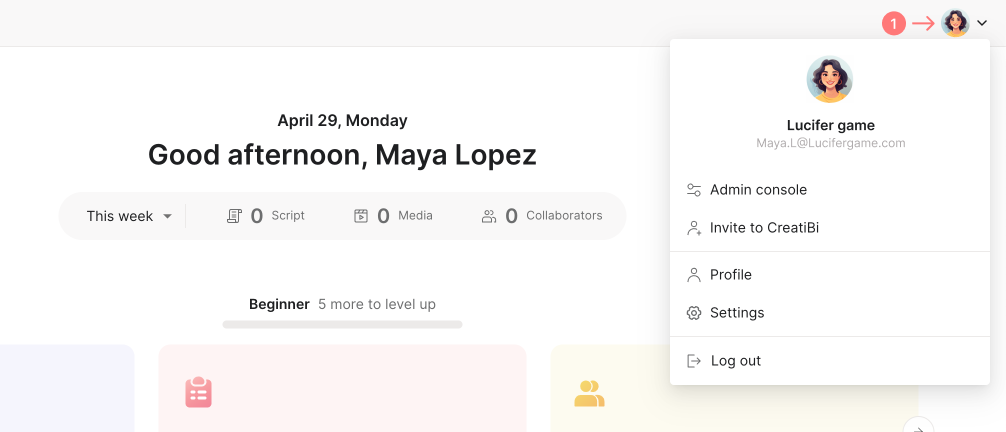This screenshot has height=432, width=1006.
Task: Click the Log out arrow icon
Action: click(694, 361)
